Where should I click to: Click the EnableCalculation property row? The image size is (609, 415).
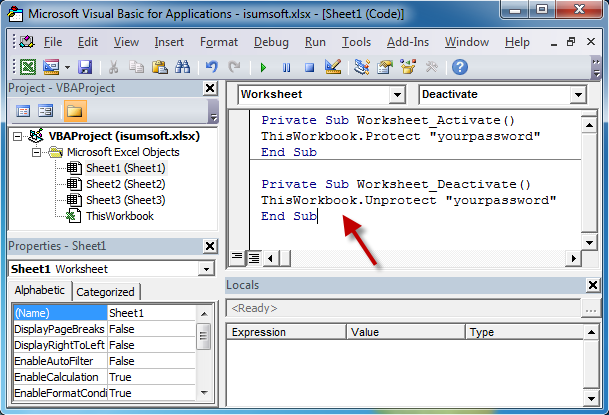tap(104, 377)
